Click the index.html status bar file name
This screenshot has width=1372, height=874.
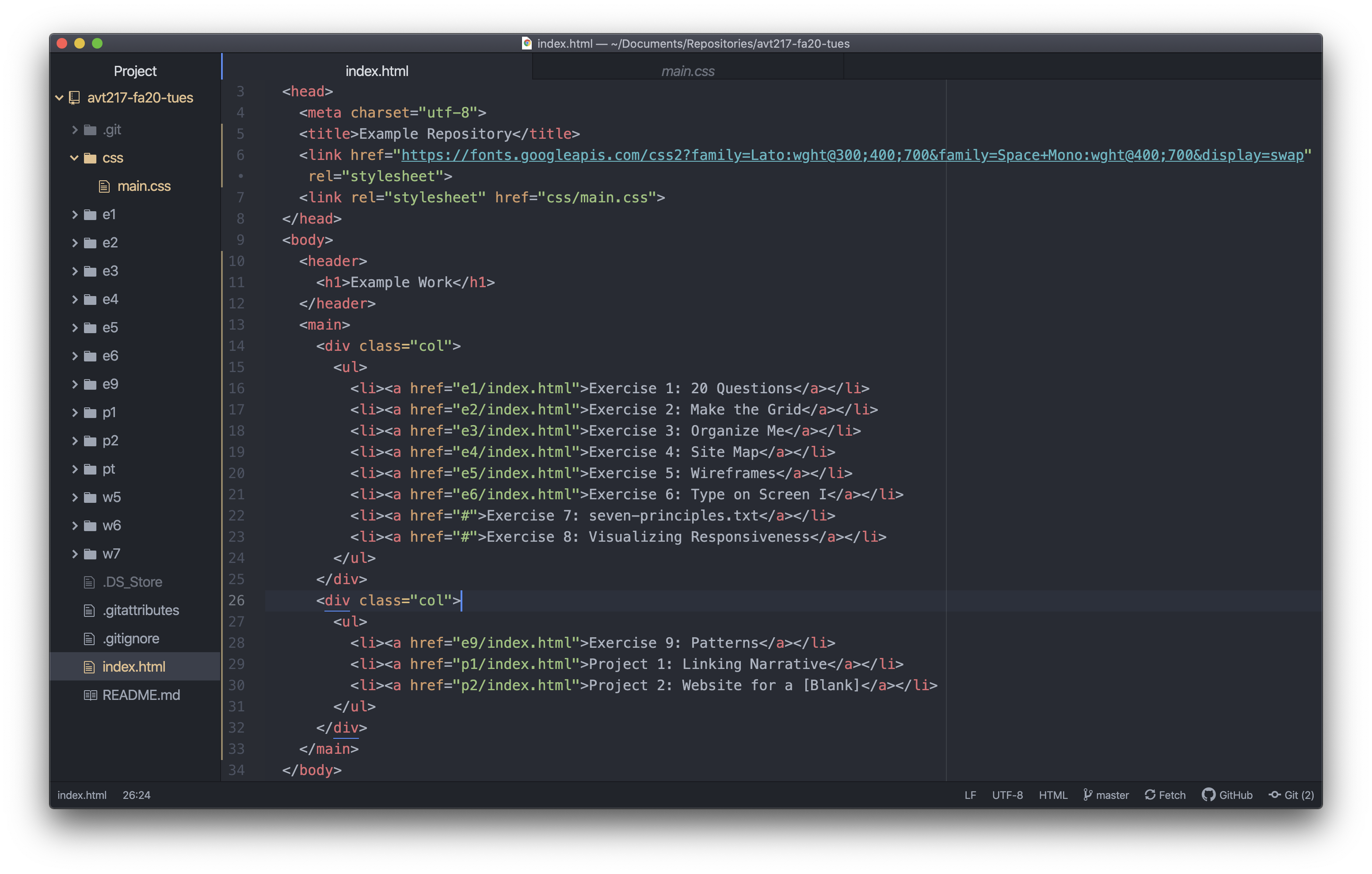pos(82,795)
